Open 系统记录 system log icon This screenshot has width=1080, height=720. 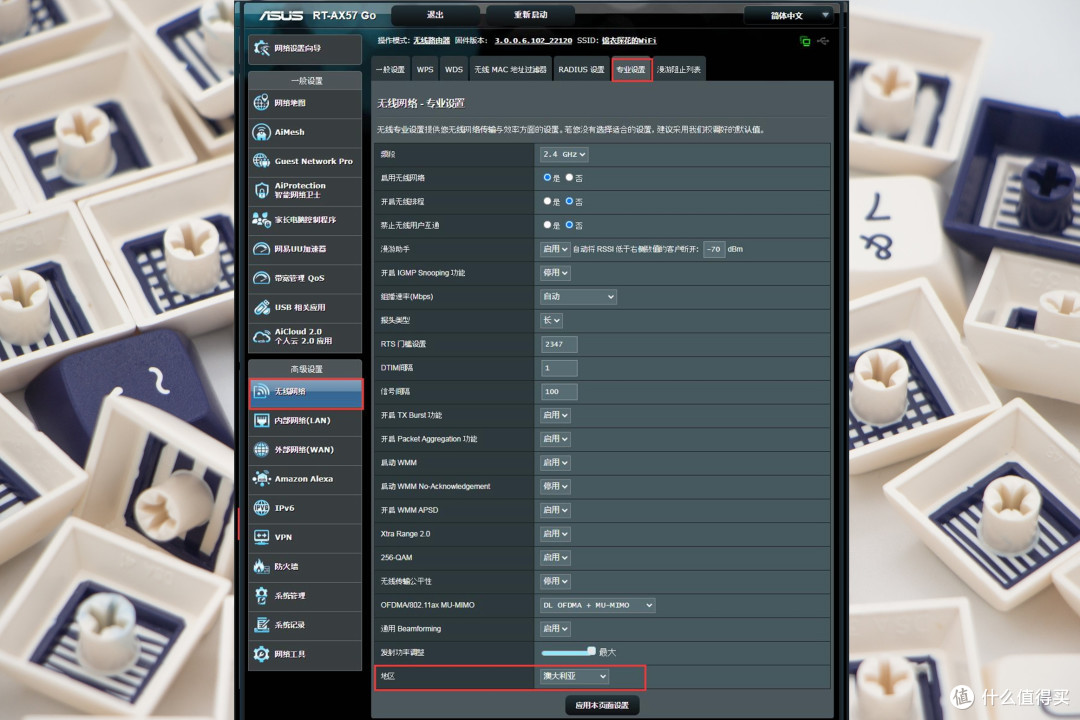(261, 625)
